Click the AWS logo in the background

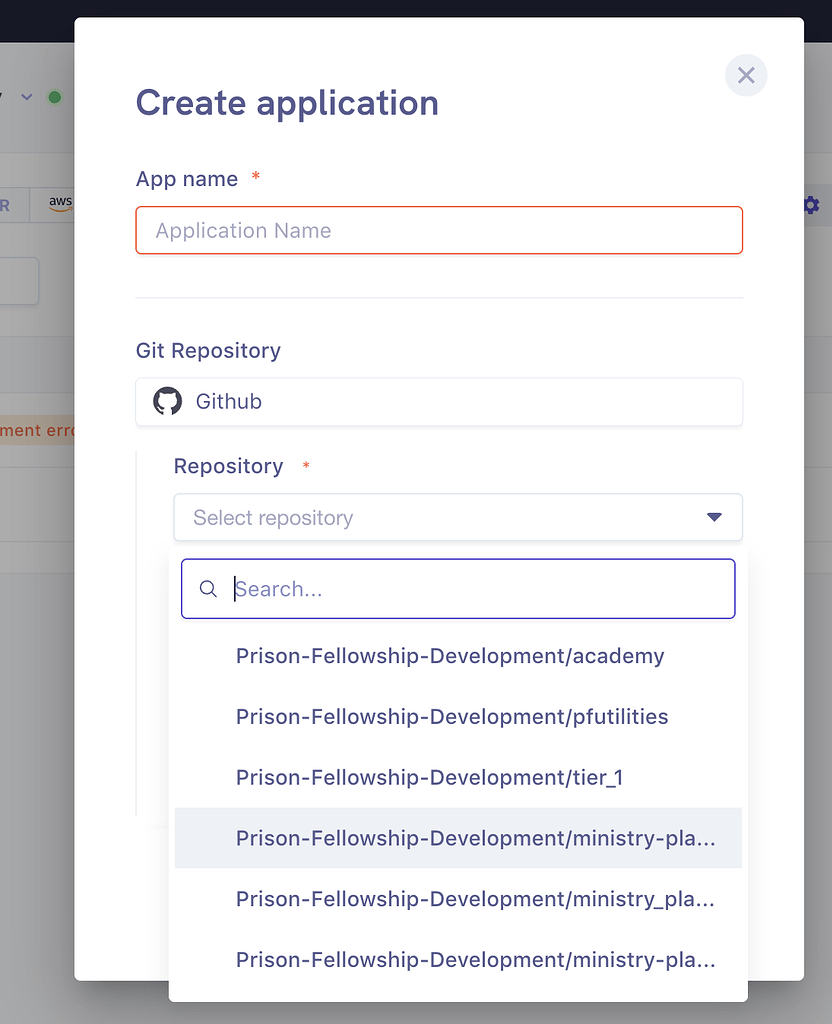(60, 203)
